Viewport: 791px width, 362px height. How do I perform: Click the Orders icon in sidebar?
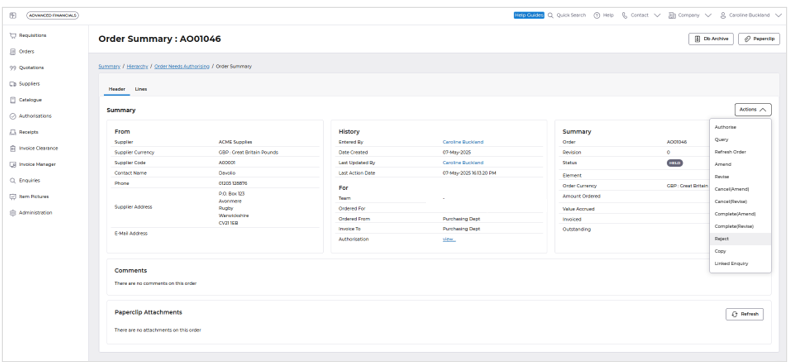[x=13, y=51]
